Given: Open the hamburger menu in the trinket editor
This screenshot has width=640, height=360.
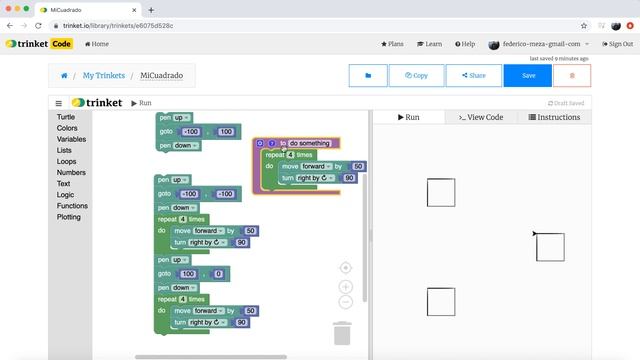Looking at the screenshot, I should [59, 103].
